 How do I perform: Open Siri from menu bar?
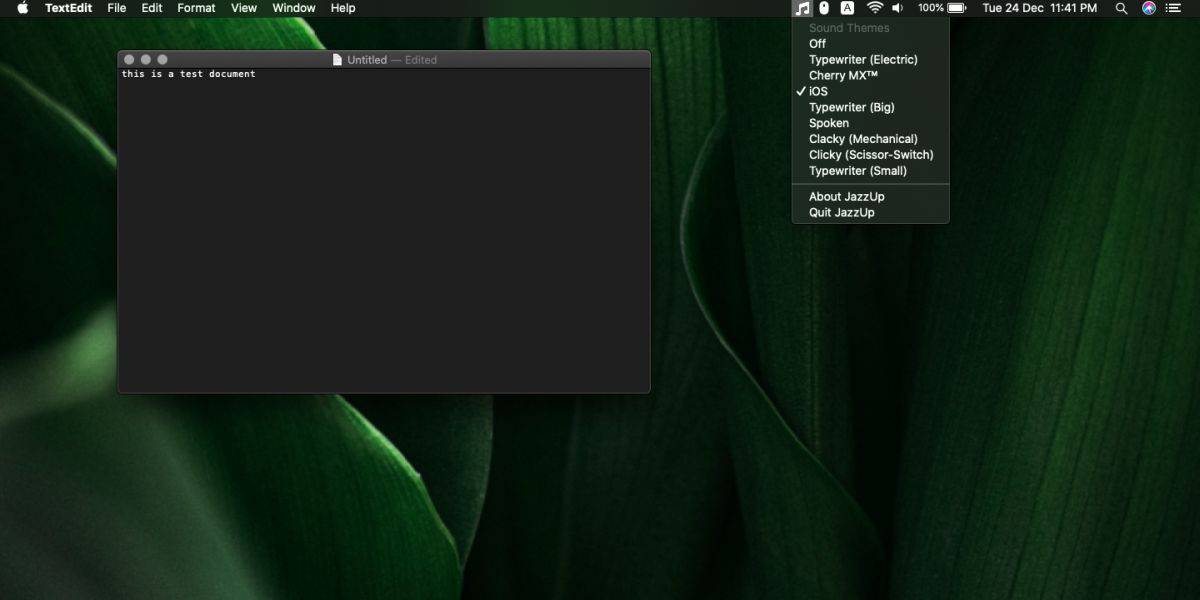click(x=1149, y=8)
